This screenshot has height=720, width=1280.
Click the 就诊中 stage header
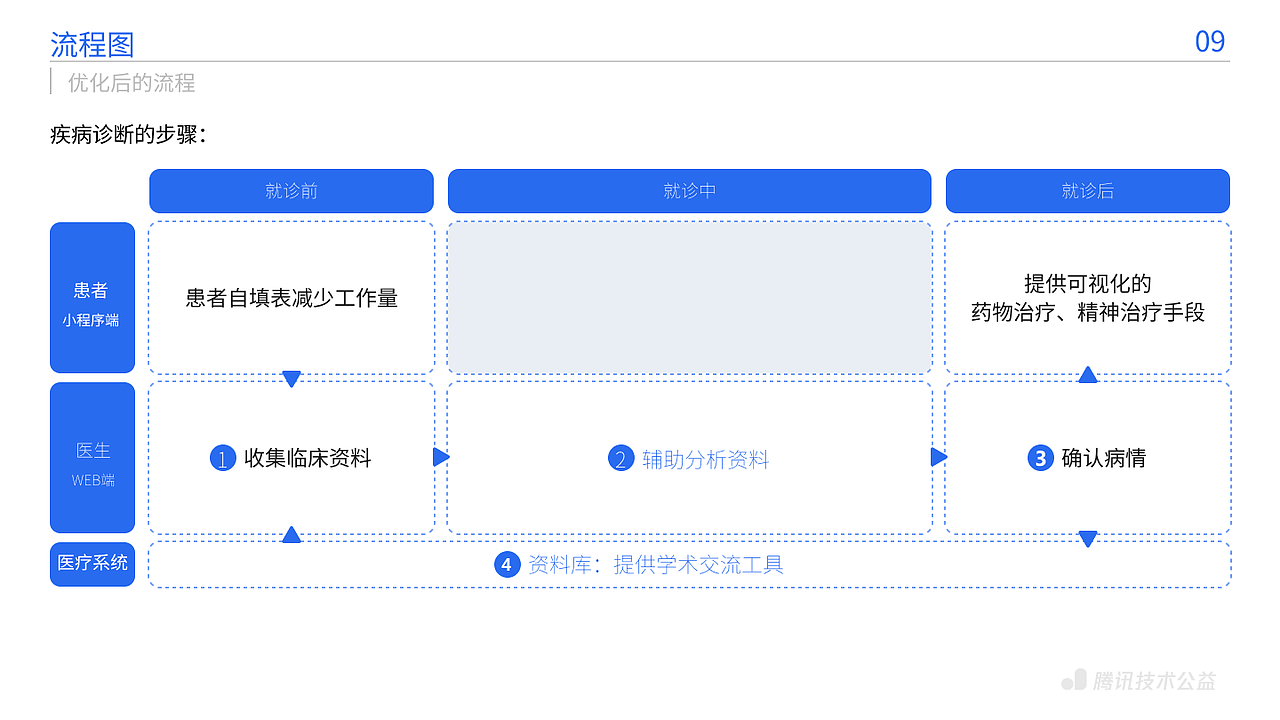point(689,191)
